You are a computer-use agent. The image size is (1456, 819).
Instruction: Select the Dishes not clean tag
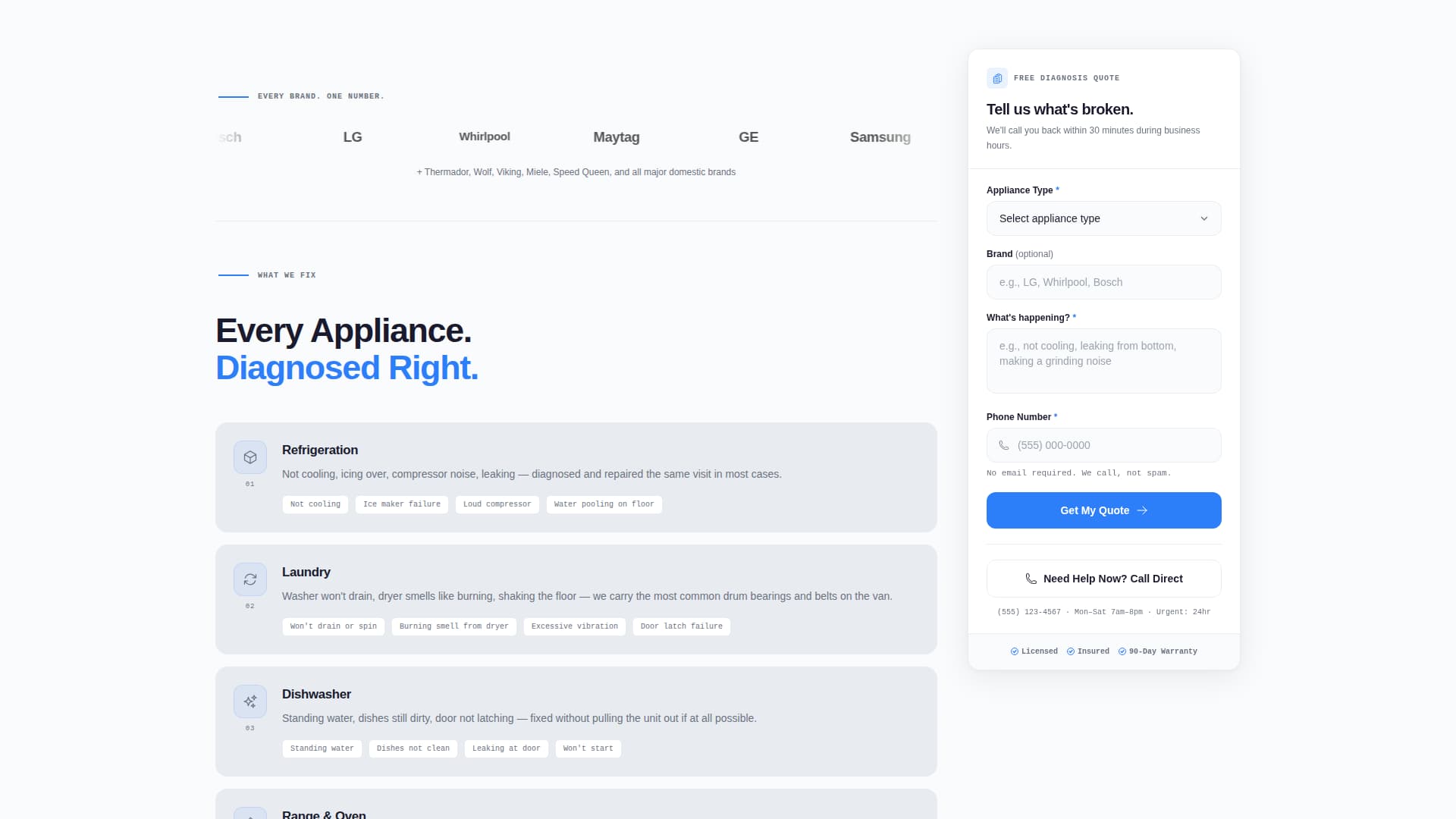[413, 748]
